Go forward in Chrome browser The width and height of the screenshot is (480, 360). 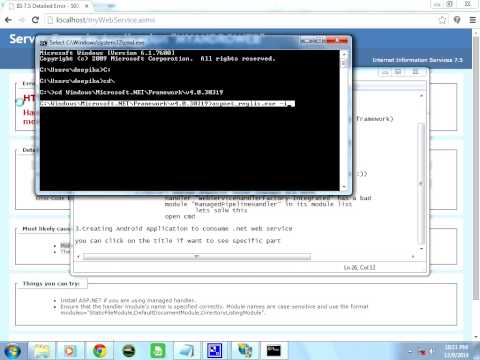pyautogui.click(x=22, y=20)
